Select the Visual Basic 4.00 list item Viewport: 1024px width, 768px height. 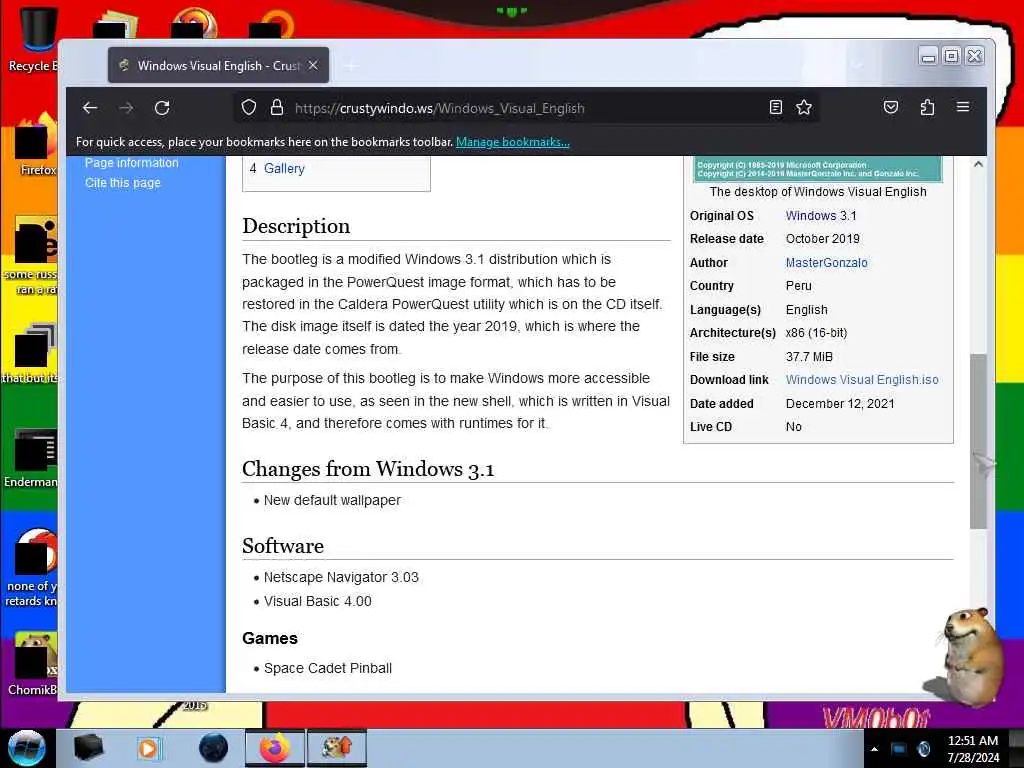pyautogui.click(x=317, y=601)
